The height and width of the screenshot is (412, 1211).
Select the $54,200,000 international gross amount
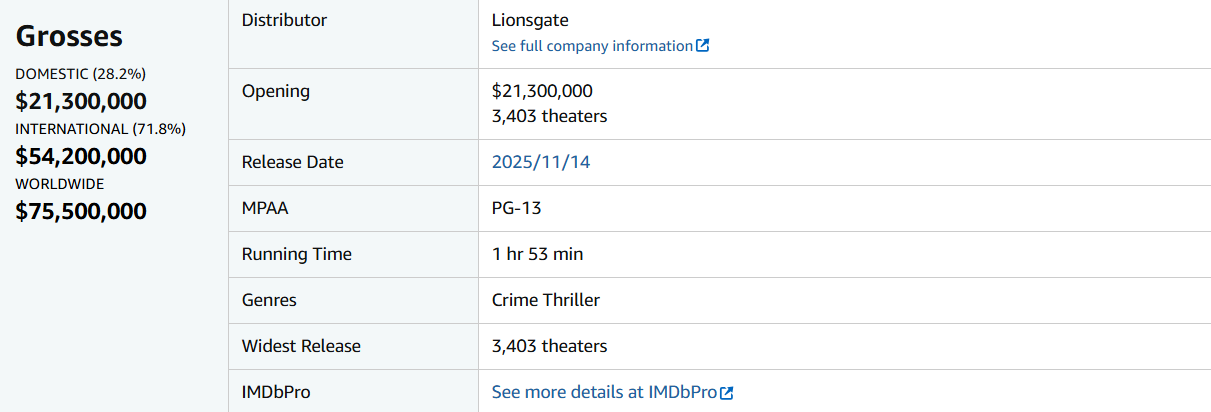pos(81,156)
